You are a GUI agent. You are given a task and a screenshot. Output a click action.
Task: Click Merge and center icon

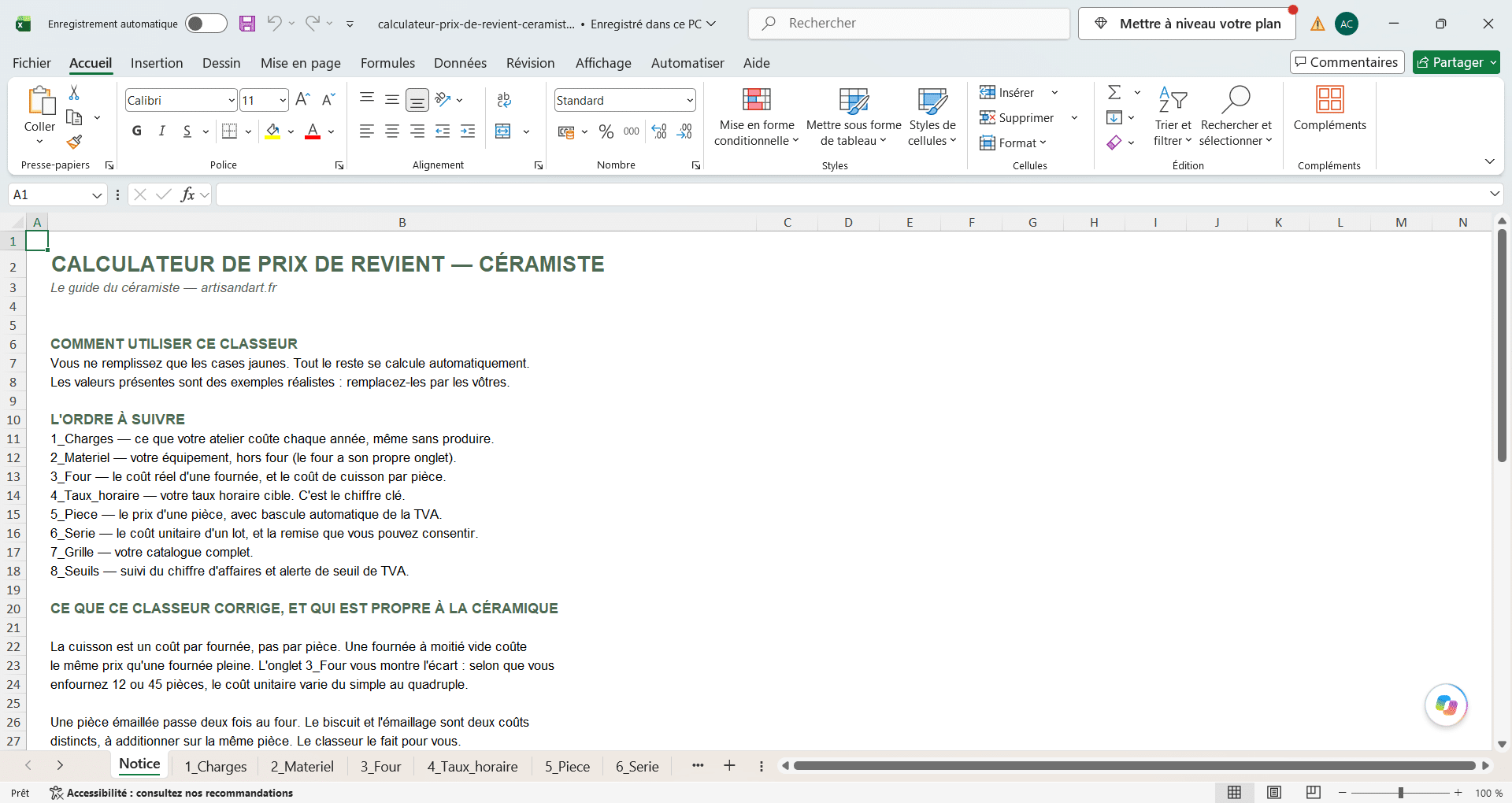point(503,131)
